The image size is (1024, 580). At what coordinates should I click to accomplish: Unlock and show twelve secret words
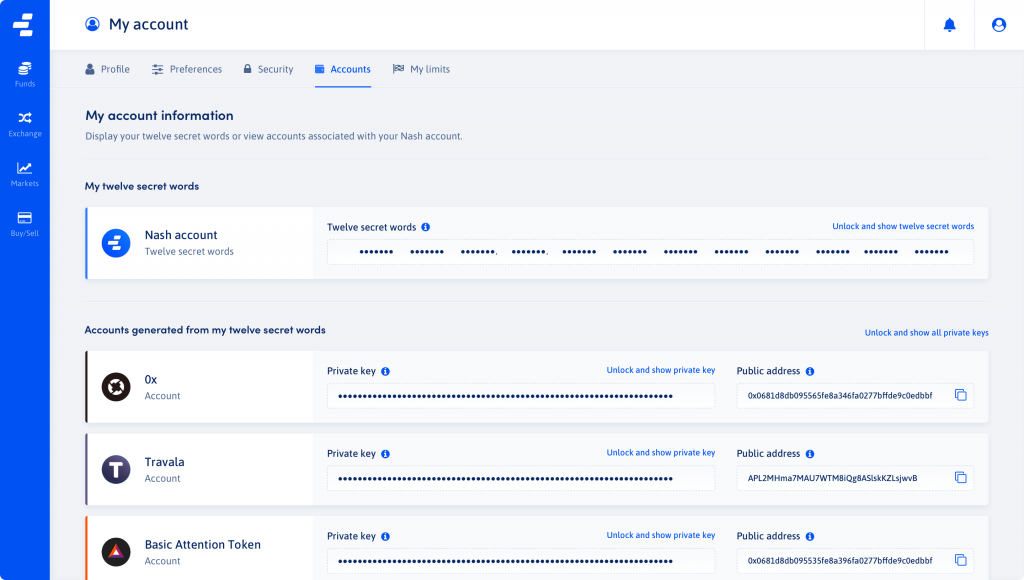(x=902, y=226)
